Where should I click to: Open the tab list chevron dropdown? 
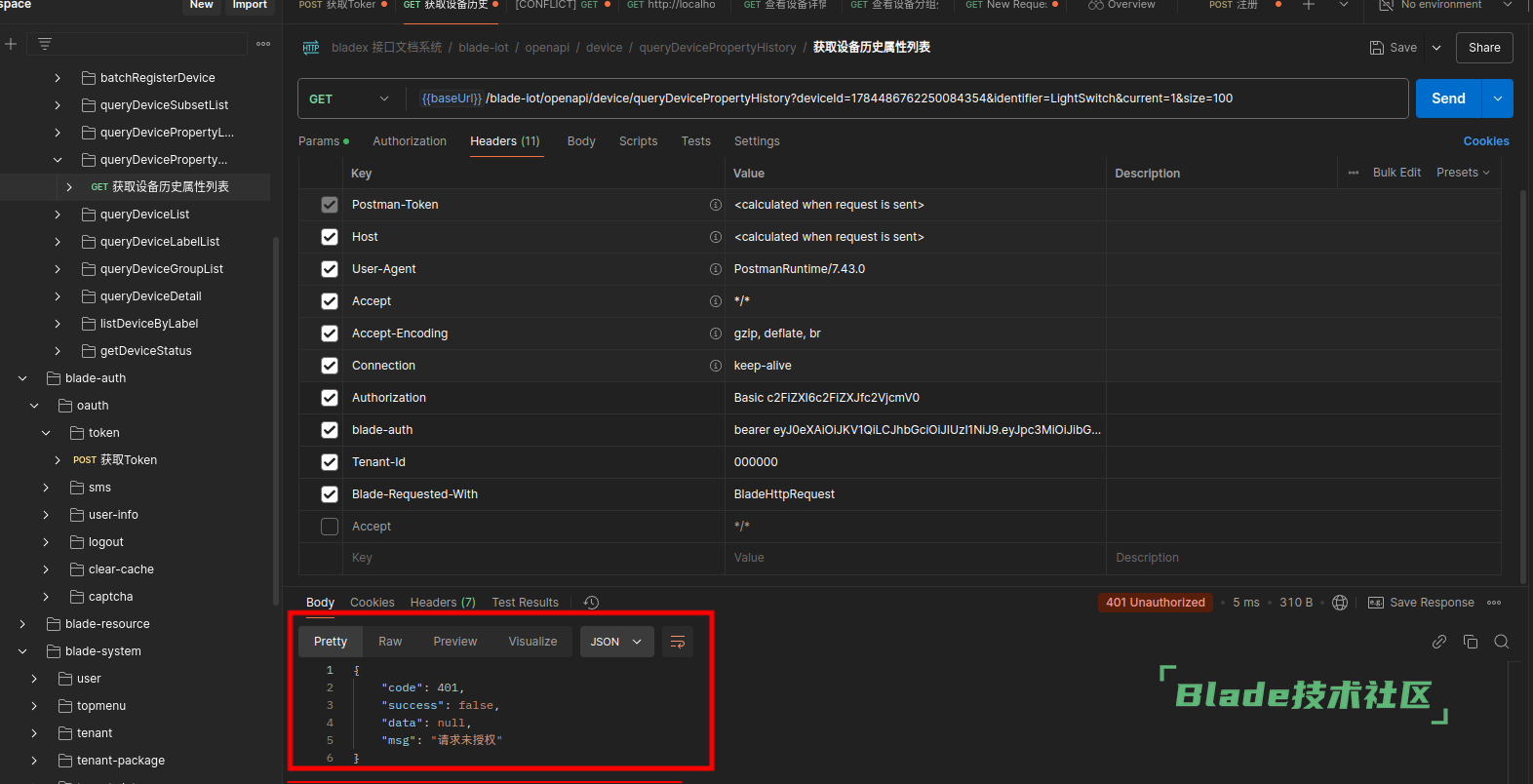[x=1344, y=5]
